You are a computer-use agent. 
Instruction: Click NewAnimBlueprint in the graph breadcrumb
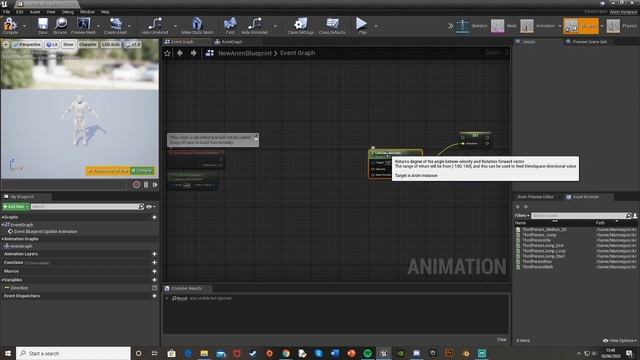245,53
